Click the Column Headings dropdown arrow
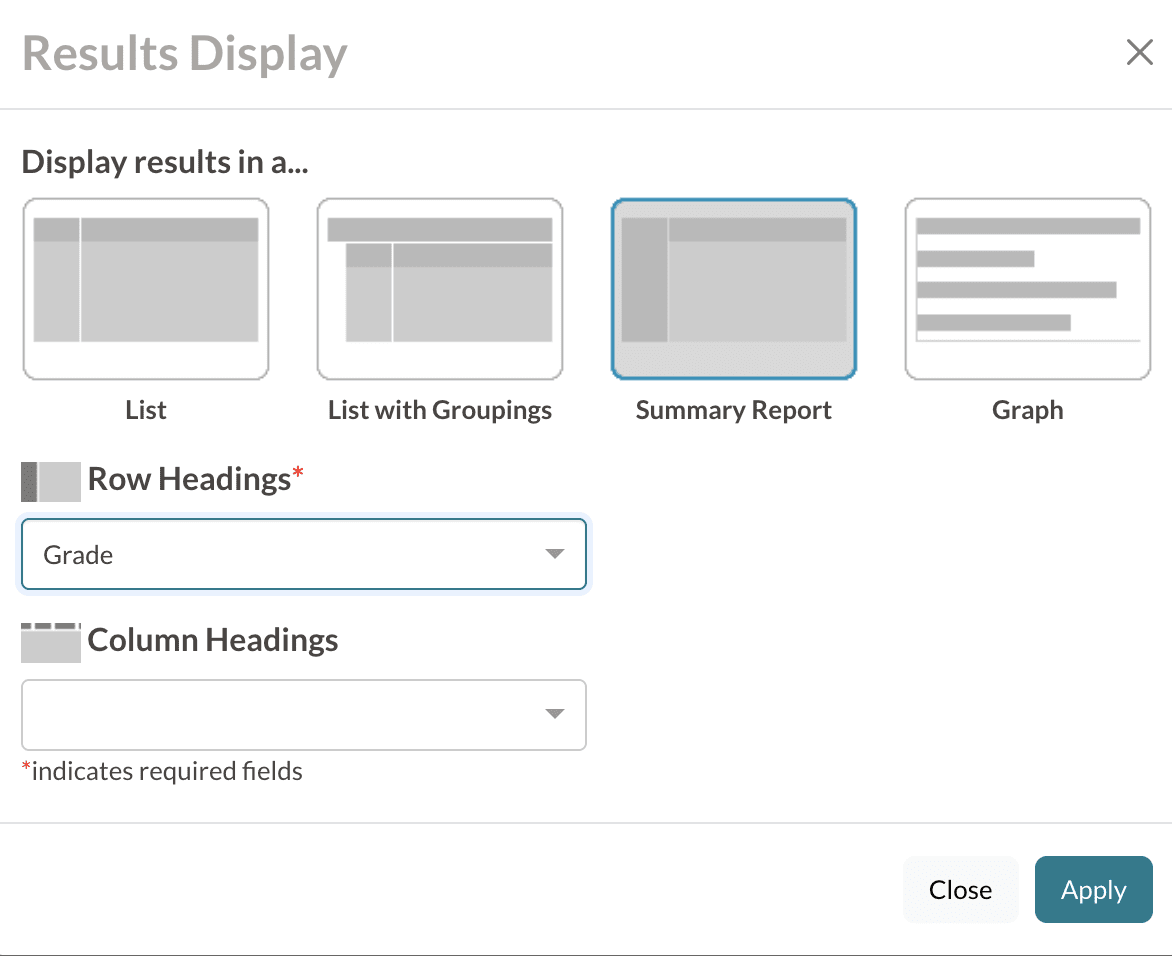This screenshot has width=1172, height=956. 555,714
